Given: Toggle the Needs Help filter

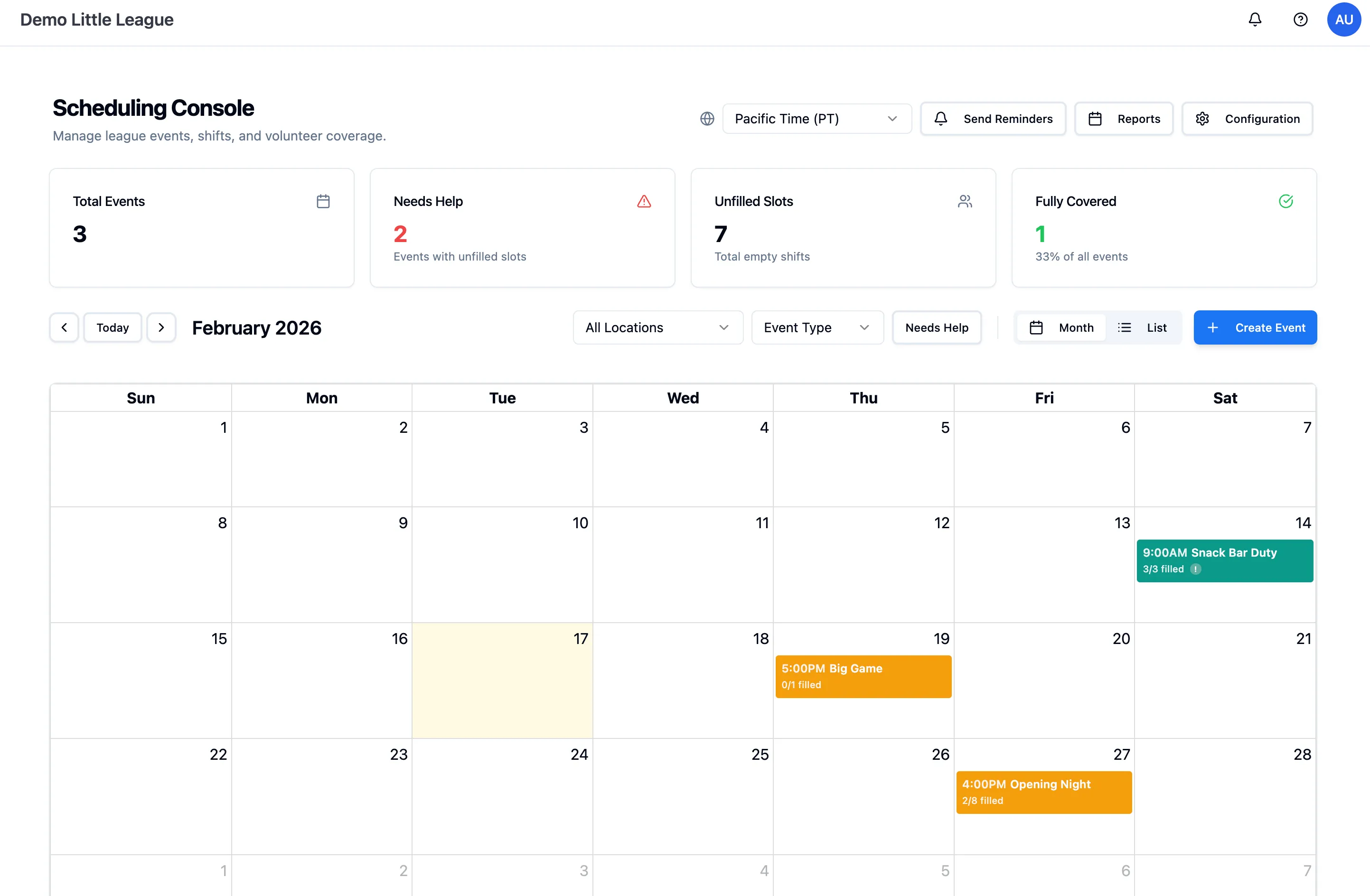Looking at the screenshot, I should click(937, 327).
